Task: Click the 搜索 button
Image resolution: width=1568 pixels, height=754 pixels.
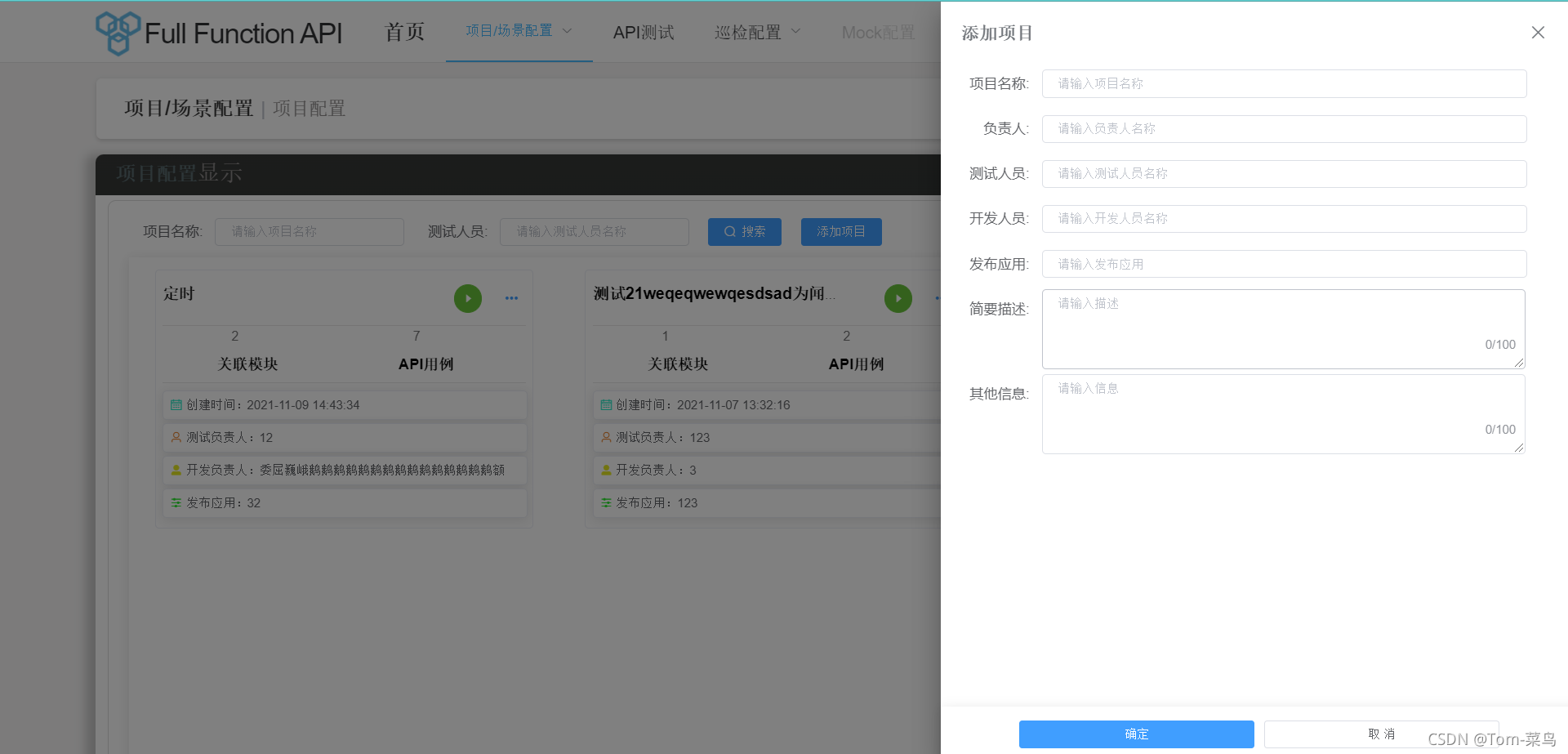Action: pos(745,232)
